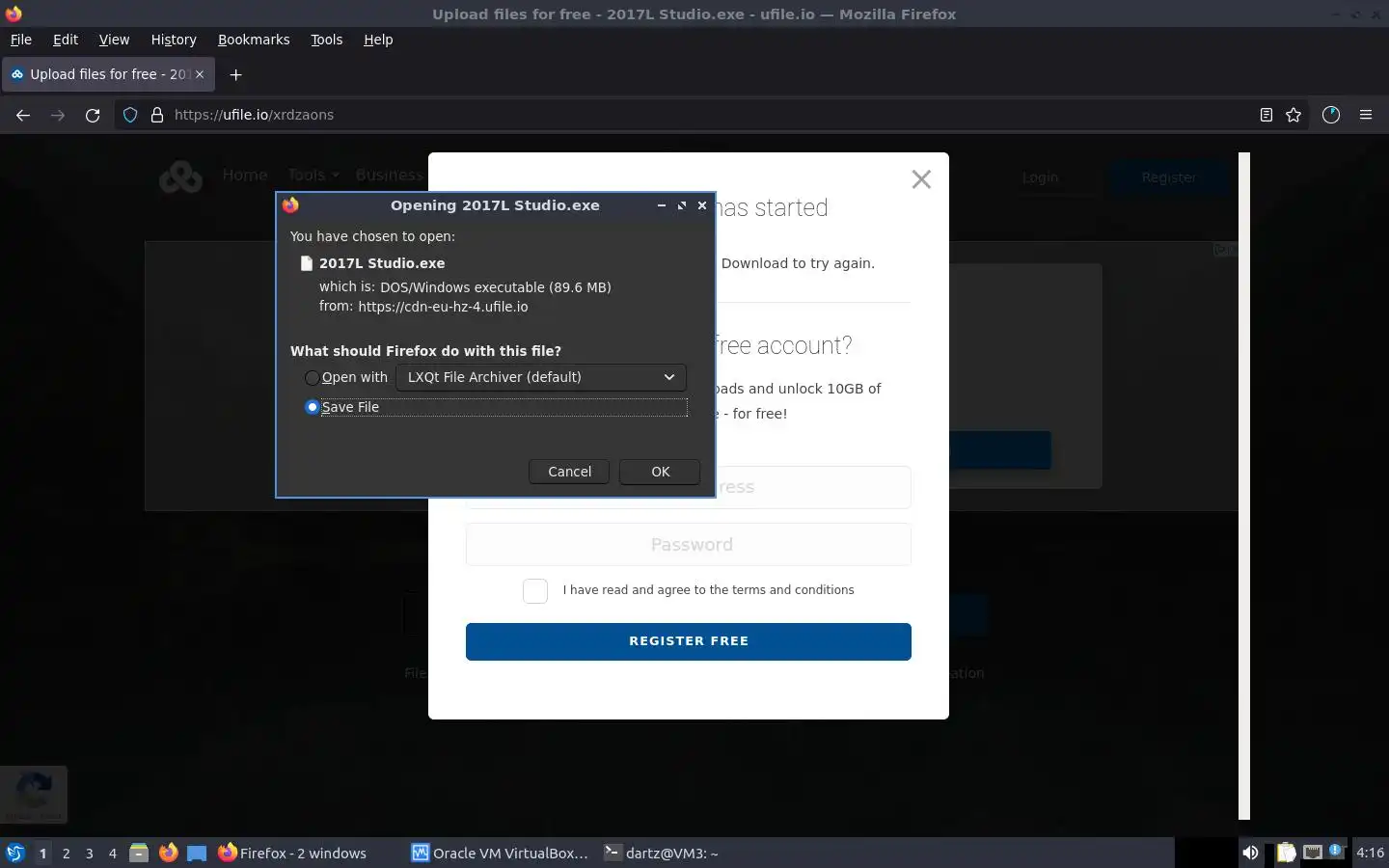Launch file manager from taskbar quick launch

139,853
